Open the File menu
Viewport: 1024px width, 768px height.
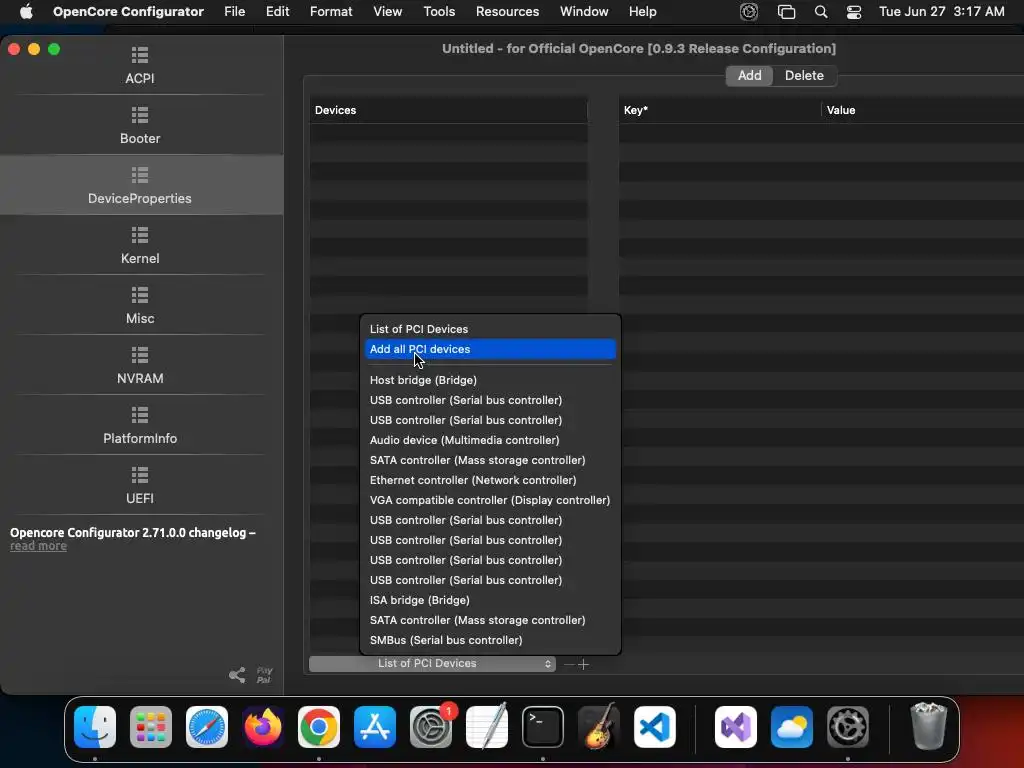coord(234,12)
